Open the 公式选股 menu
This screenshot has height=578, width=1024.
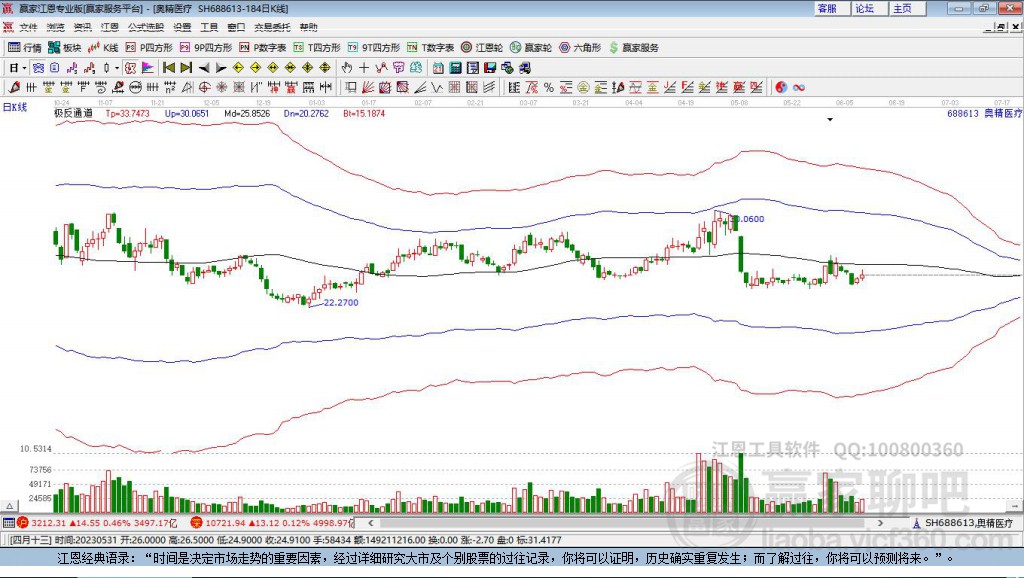pyautogui.click(x=146, y=27)
